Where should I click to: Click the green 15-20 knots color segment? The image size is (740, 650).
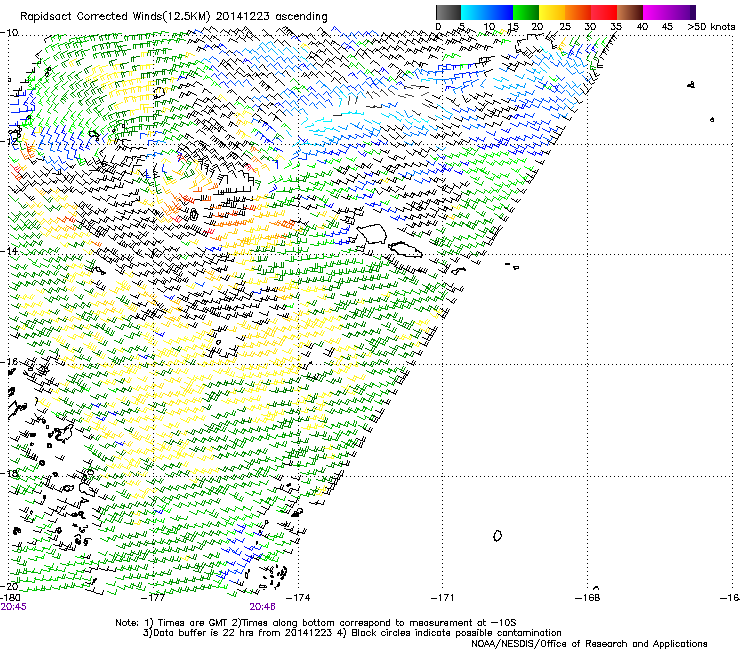(x=526, y=12)
